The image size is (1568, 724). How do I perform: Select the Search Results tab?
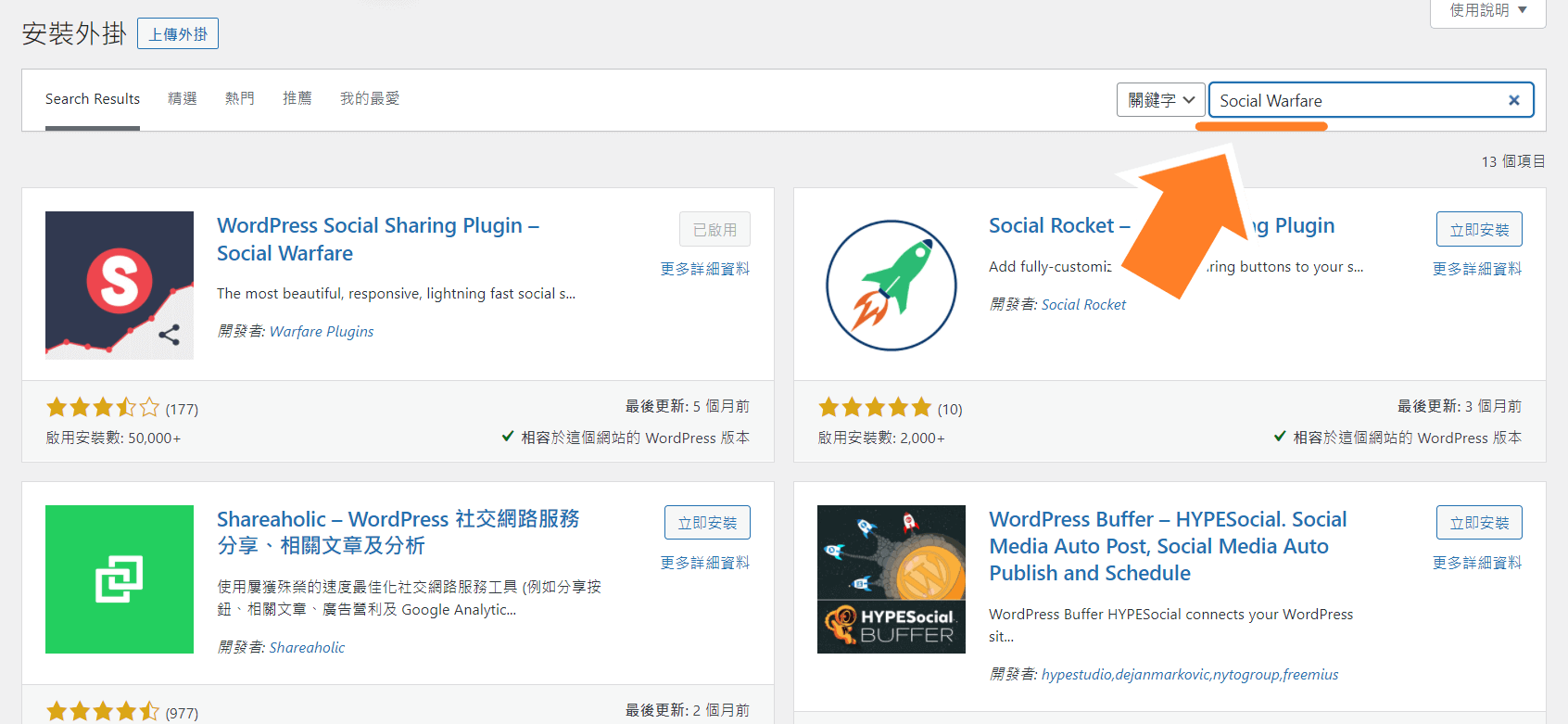tap(93, 98)
